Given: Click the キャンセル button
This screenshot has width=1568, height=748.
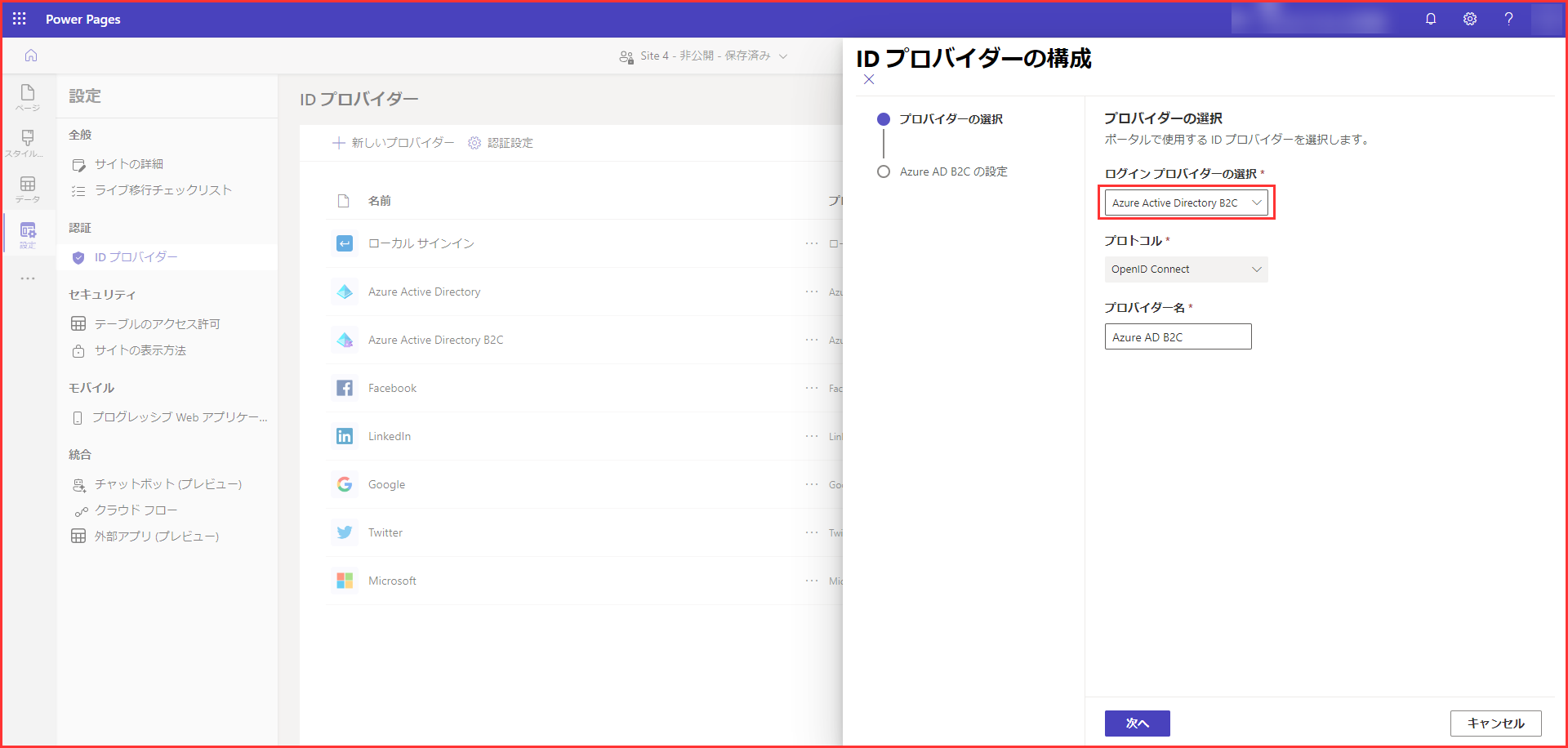Looking at the screenshot, I should (x=1495, y=724).
